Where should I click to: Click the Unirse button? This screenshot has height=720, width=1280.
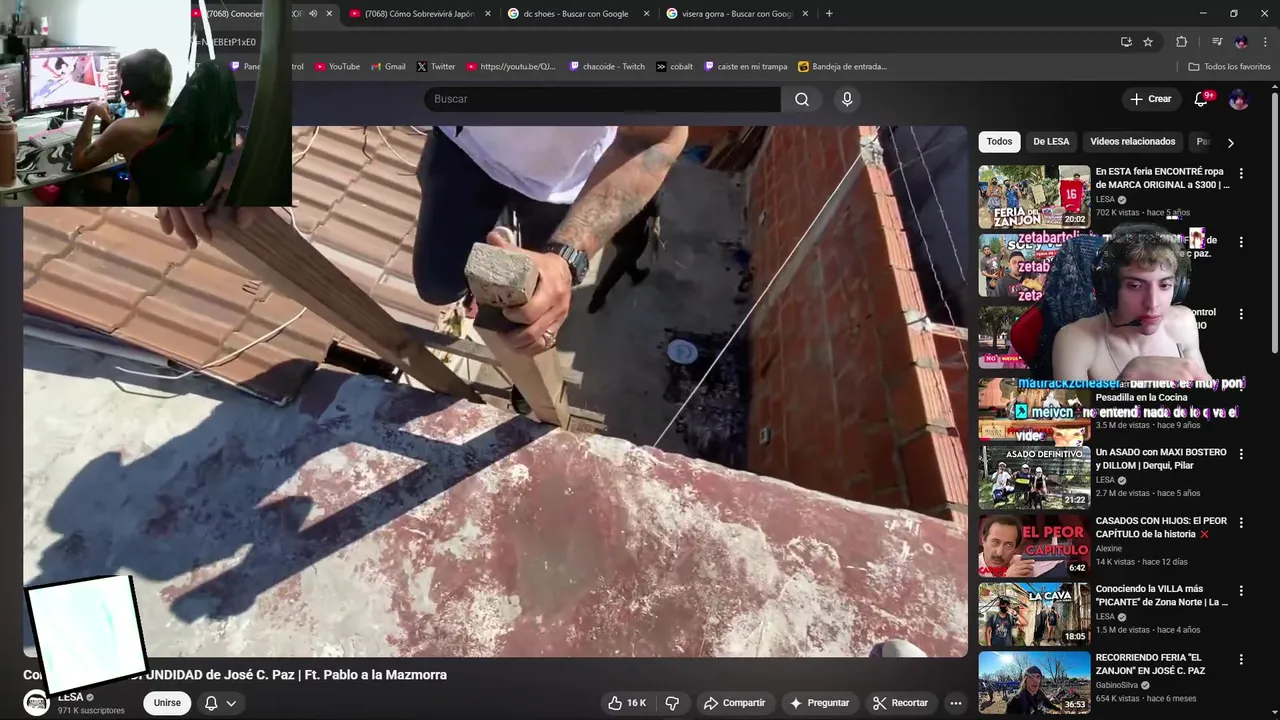click(x=167, y=703)
